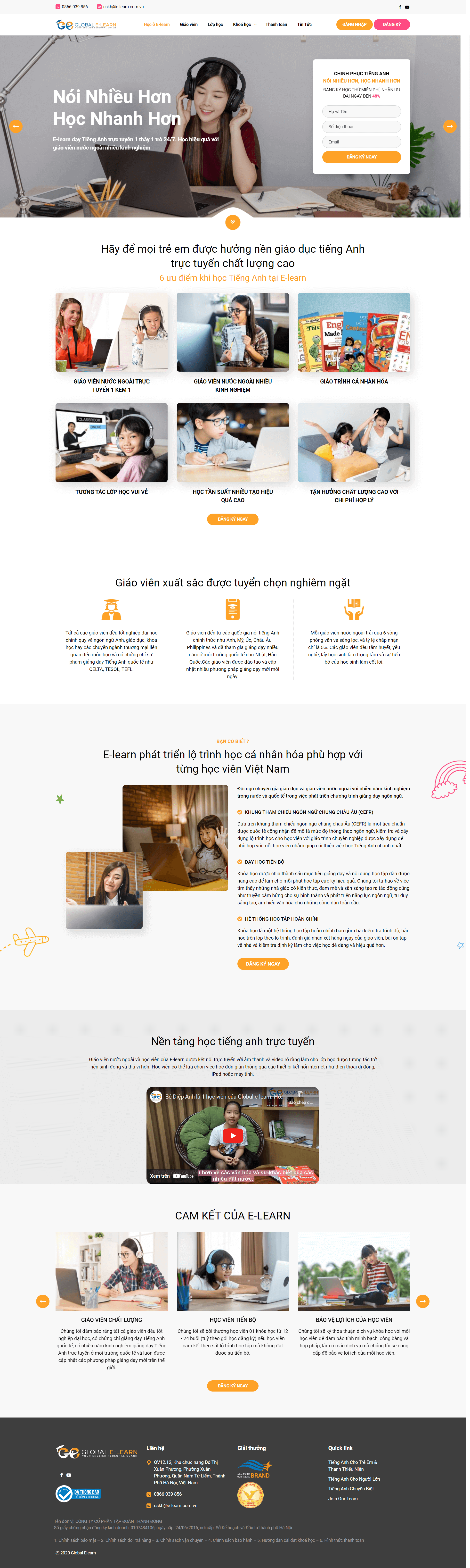Click the footer YouTube icon

point(69,1475)
